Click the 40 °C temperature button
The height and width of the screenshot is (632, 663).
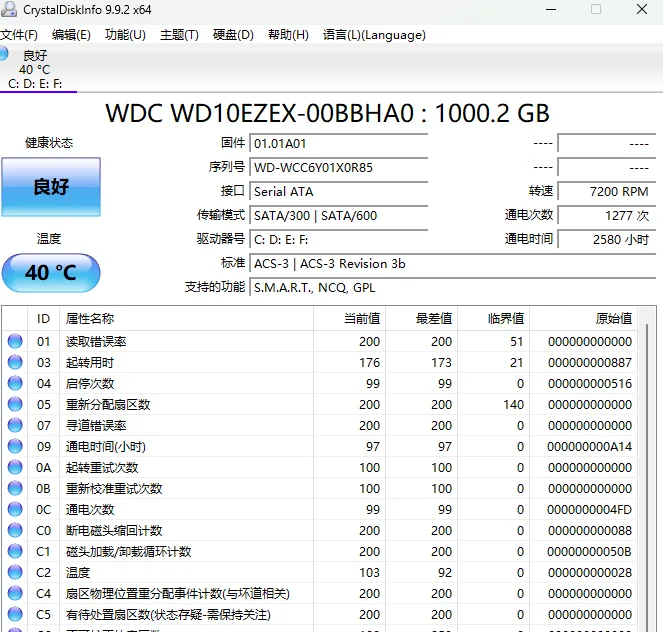51,273
